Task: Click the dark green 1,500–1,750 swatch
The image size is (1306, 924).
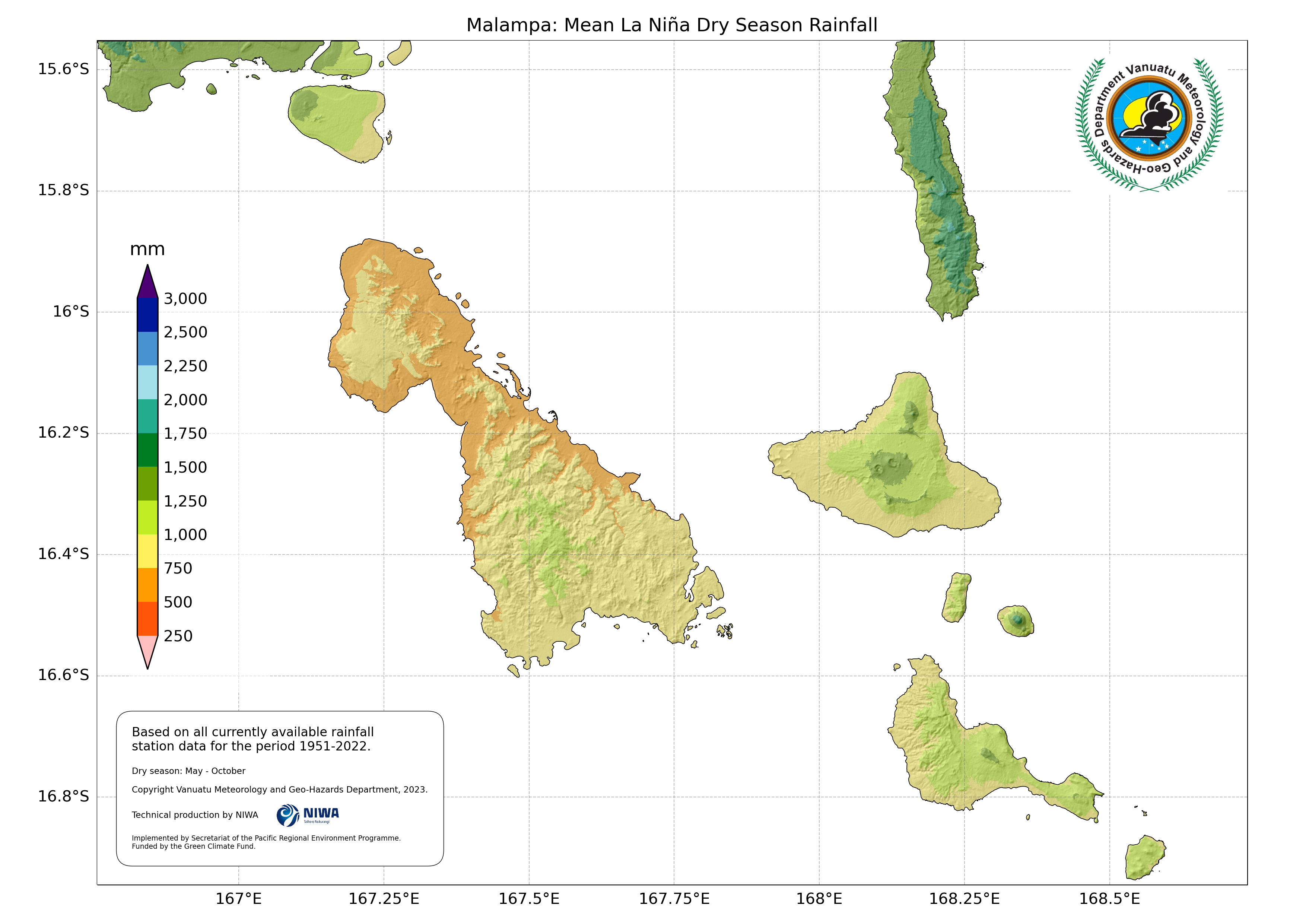Action: [x=147, y=450]
